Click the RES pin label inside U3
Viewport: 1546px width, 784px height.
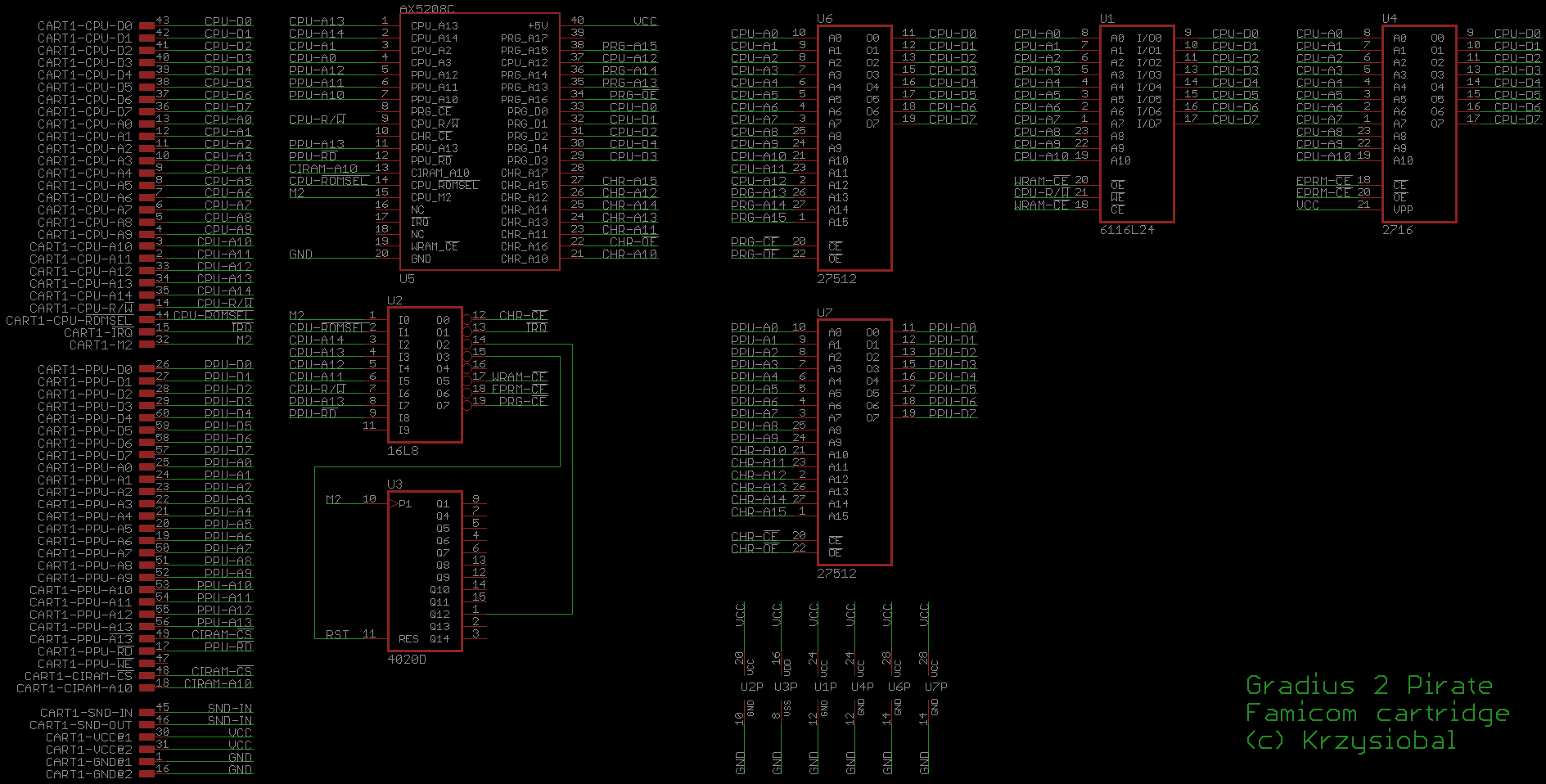pyautogui.click(x=408, y=639)
